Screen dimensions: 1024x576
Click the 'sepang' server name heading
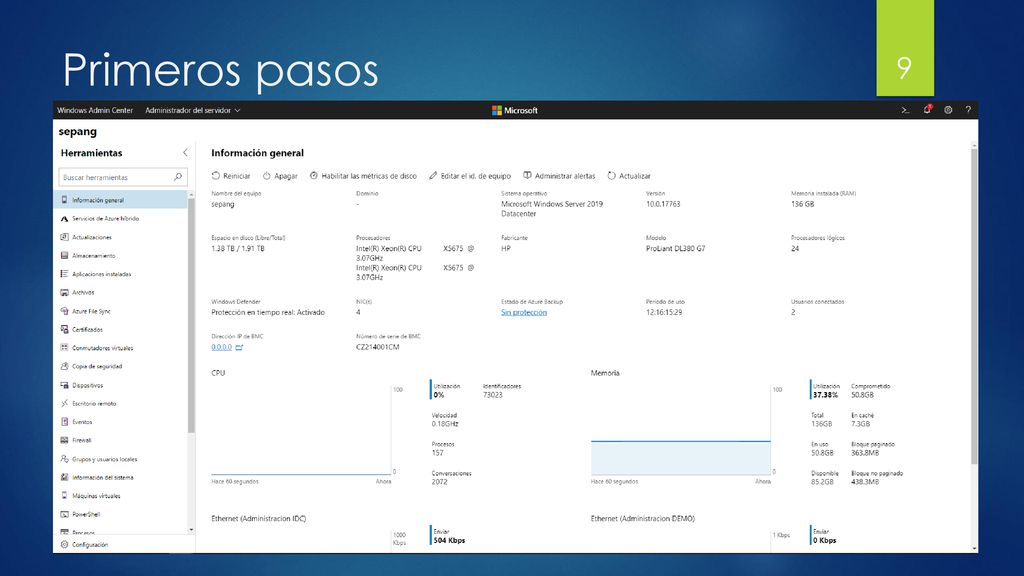point(78,131)
